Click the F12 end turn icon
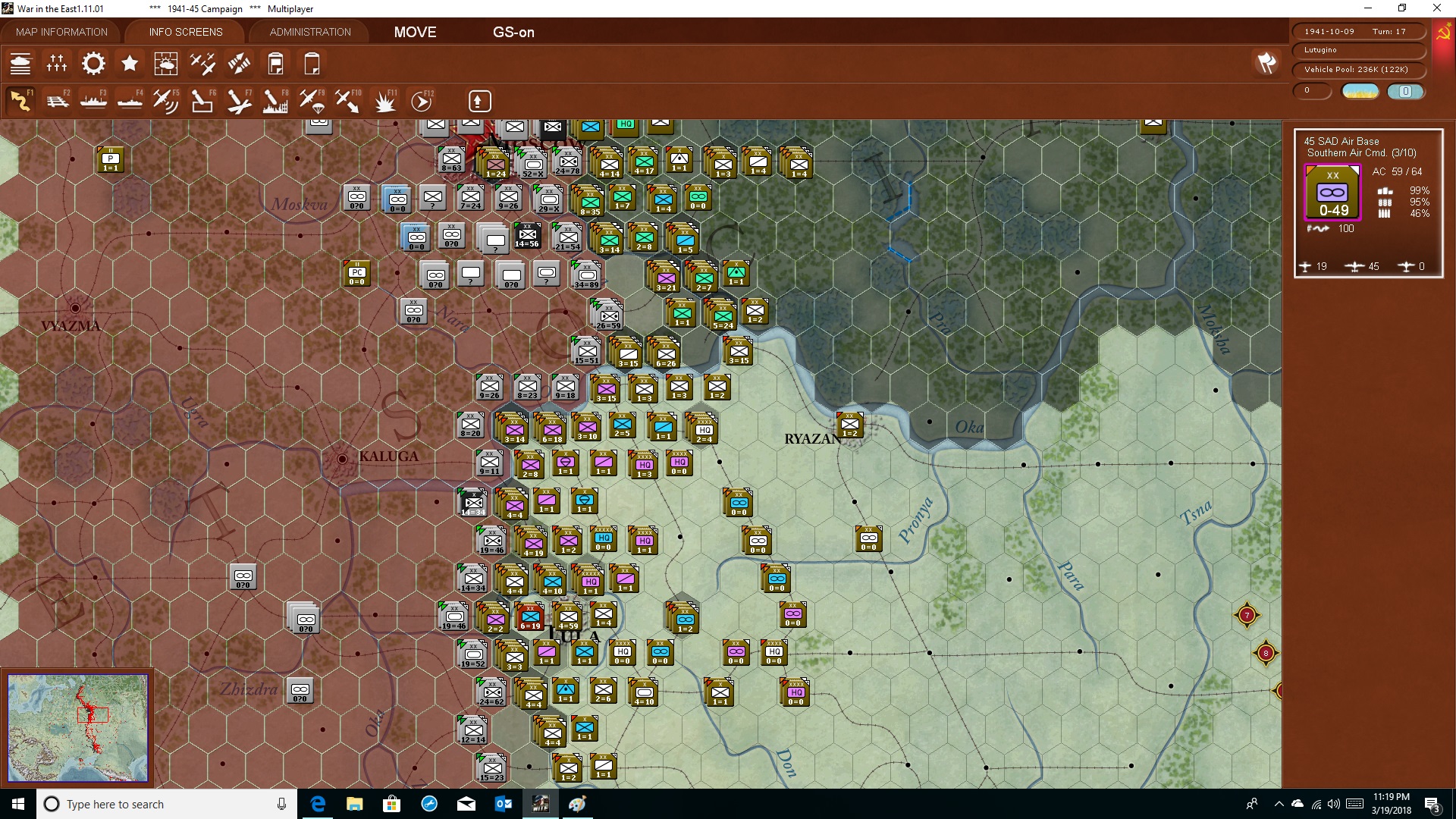Screen dimensions: 1456x819 pos(422,101)
